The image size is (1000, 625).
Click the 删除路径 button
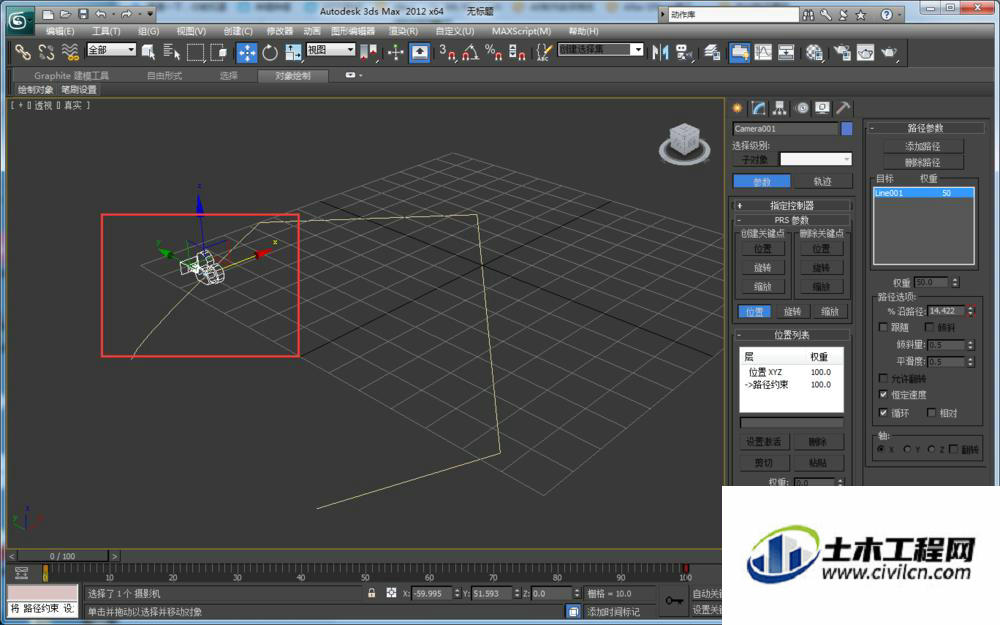click(923, 163)
